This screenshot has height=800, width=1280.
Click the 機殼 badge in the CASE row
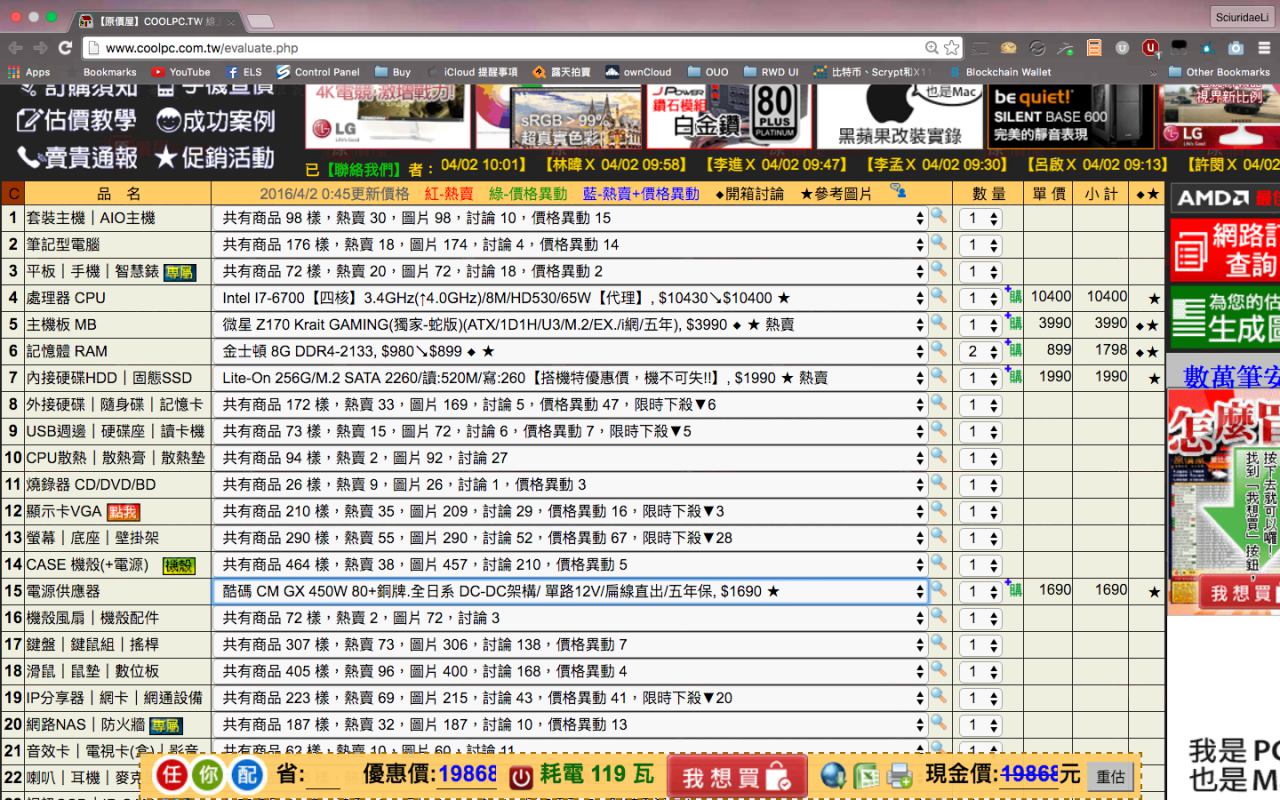(180, 566)
